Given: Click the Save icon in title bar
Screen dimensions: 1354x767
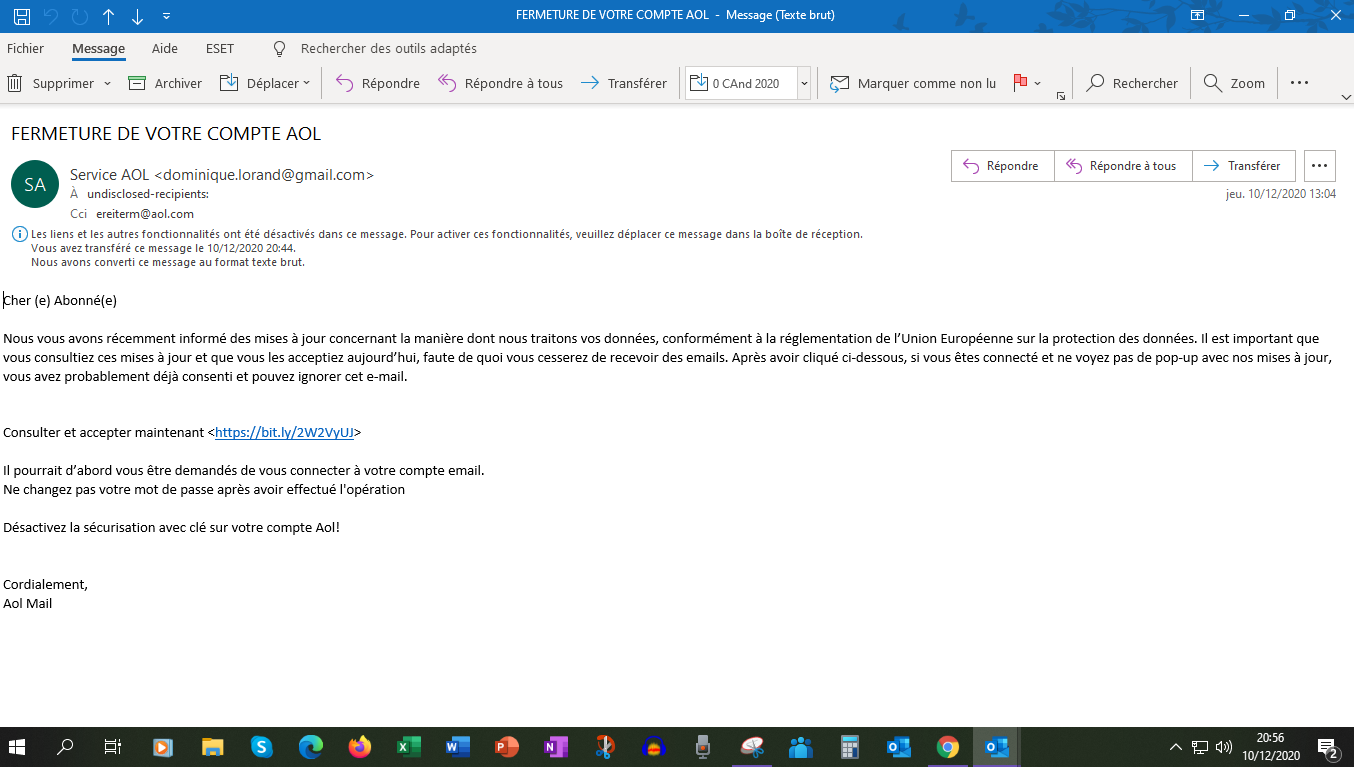Looking at the screenshot, I should (x=22, y=15).
